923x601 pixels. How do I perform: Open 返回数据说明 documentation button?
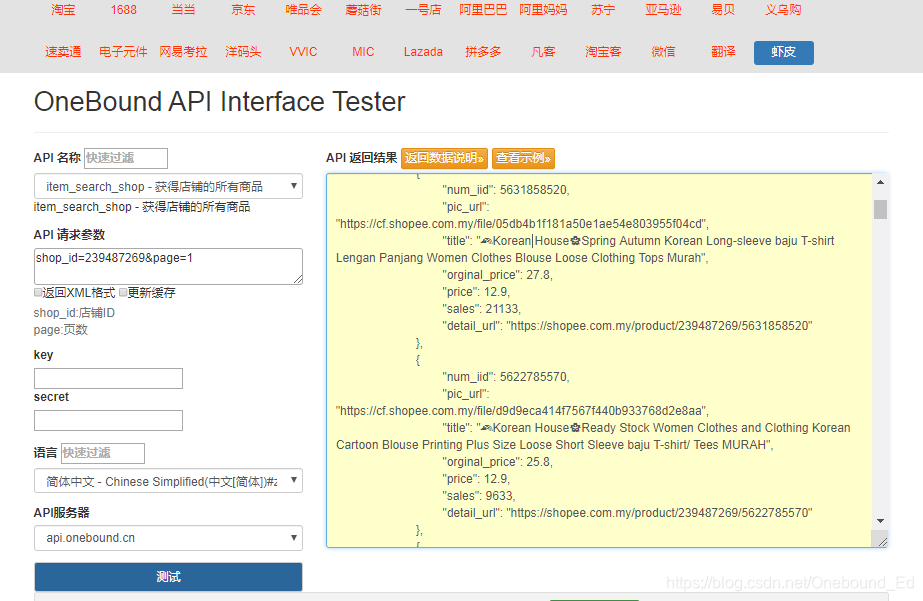click(x=444, y=158)
